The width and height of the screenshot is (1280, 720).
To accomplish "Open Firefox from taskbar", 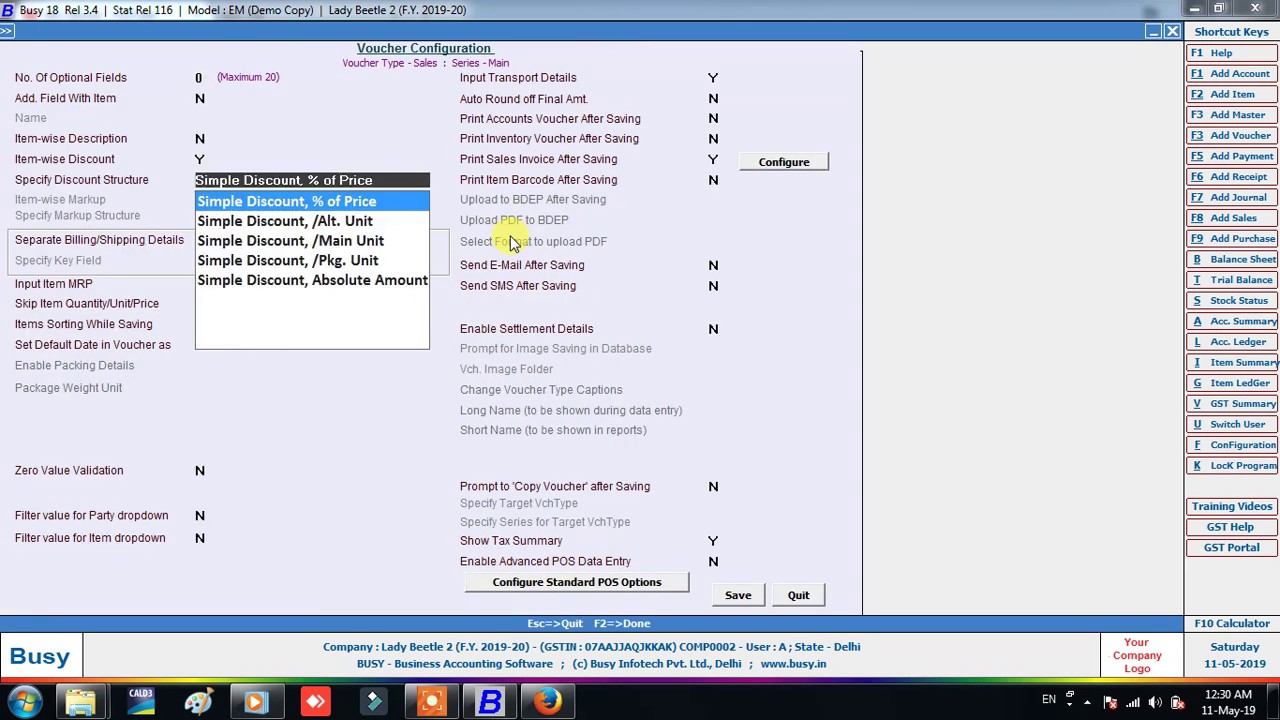I will 547,701.
